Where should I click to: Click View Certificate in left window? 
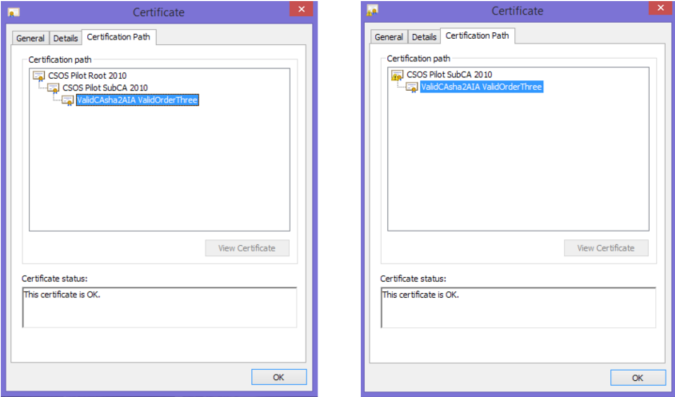point(247,248)
